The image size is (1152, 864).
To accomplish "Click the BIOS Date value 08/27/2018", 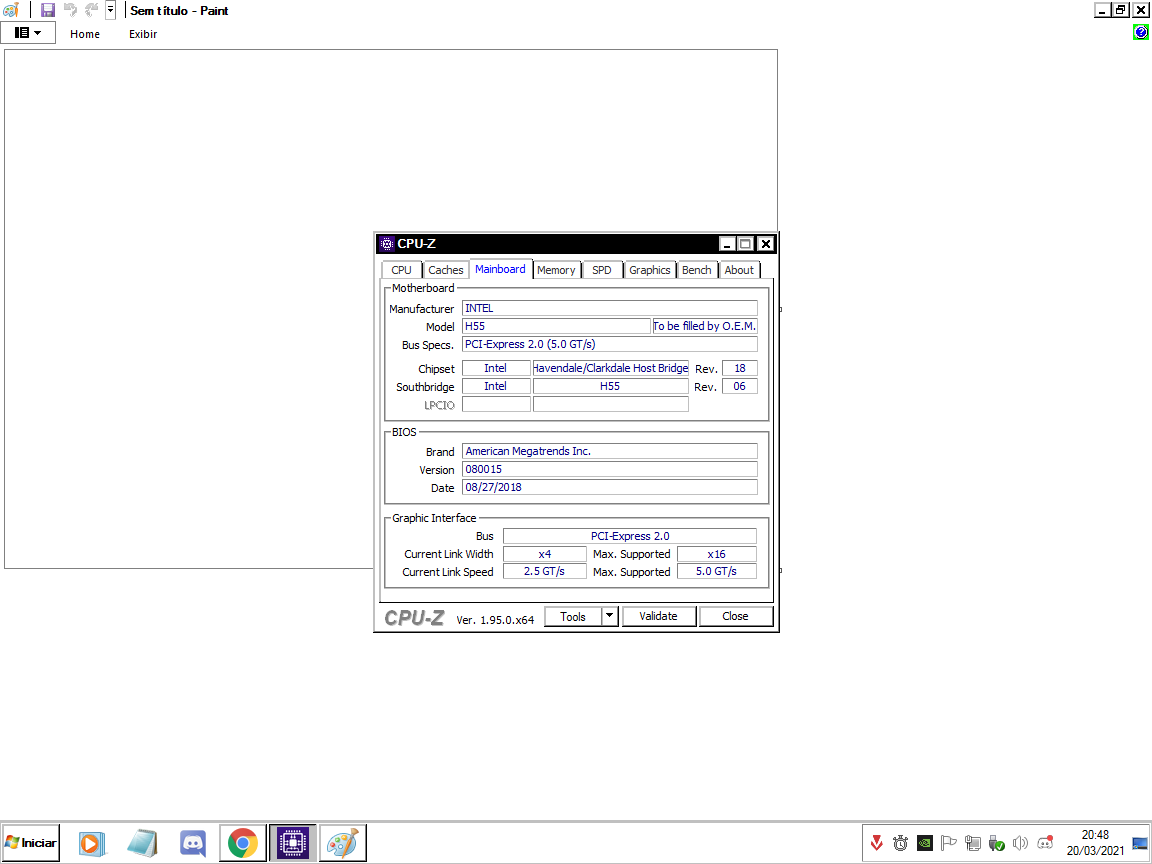I will (610, 487).
